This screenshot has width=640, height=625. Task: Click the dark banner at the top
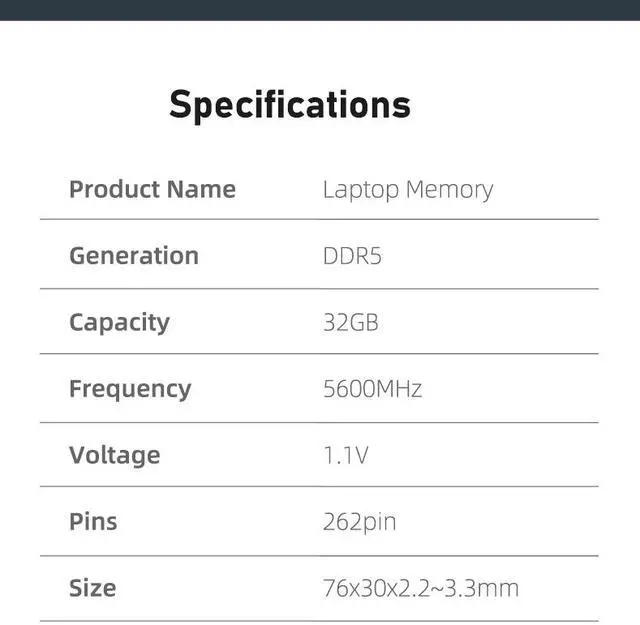coord(320,10)
